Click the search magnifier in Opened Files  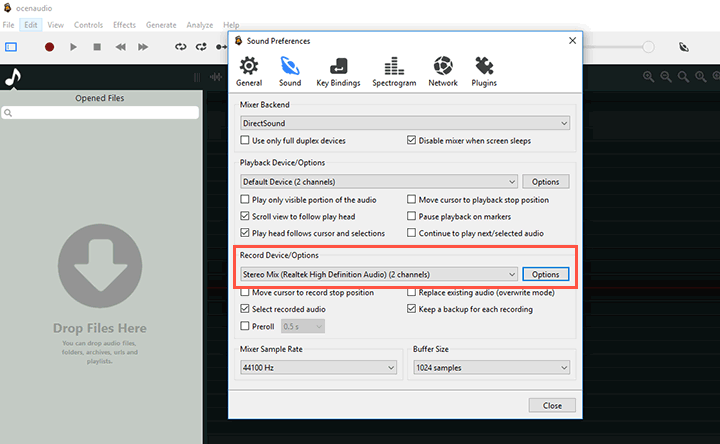pos(8,112)
